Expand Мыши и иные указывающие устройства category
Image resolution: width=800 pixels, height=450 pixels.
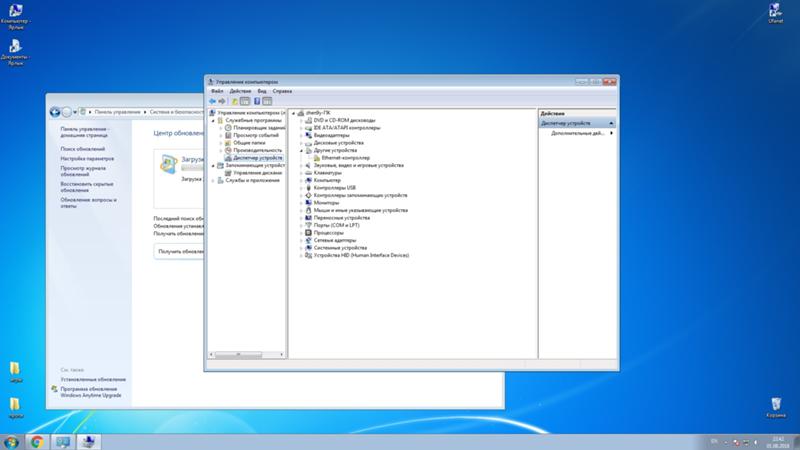click(x=301, y=210)
